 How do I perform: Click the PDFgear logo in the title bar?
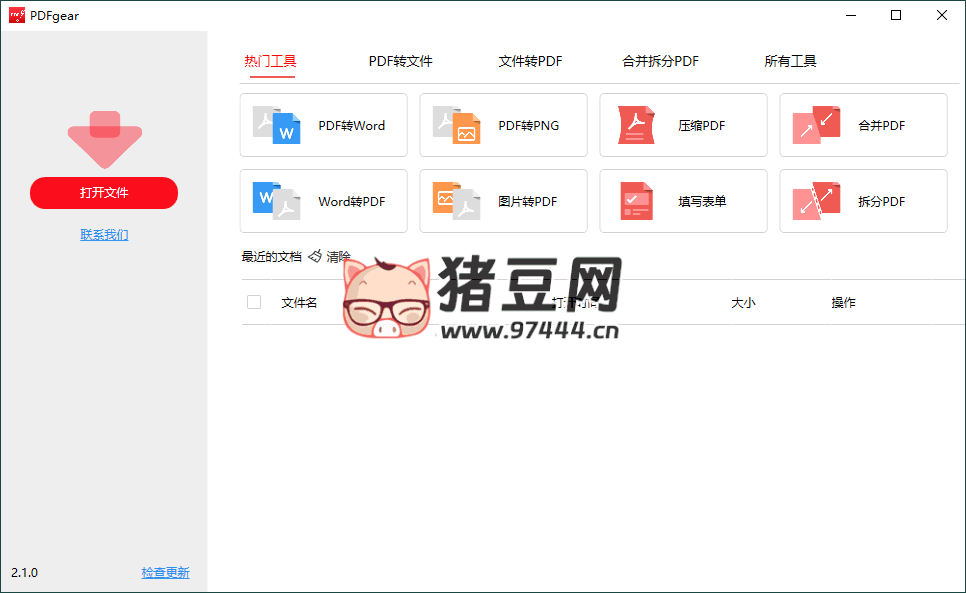coord(16,15)
